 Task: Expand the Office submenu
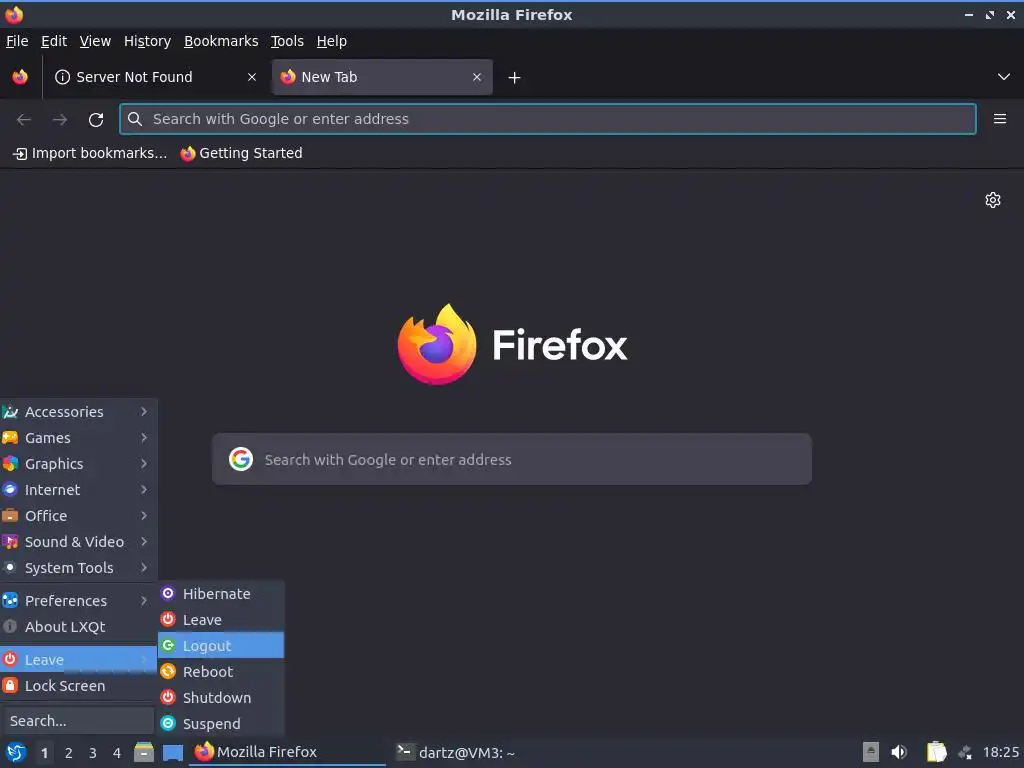pos(78,516)
